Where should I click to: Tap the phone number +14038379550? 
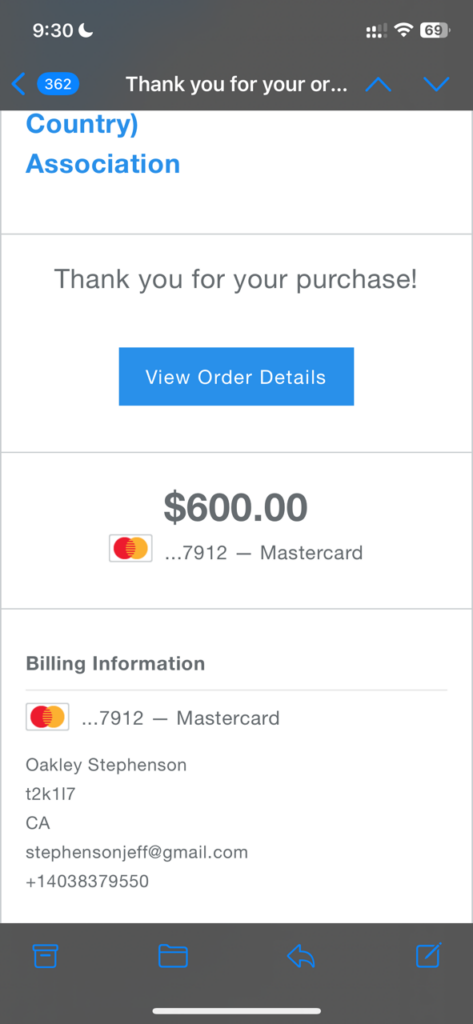click(x=87, y=882)
